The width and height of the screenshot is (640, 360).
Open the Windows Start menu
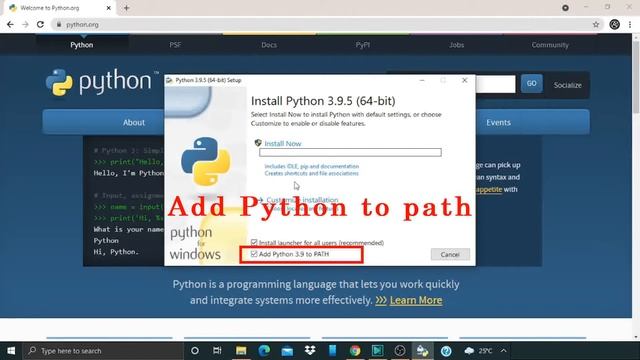tap(11, 351)
